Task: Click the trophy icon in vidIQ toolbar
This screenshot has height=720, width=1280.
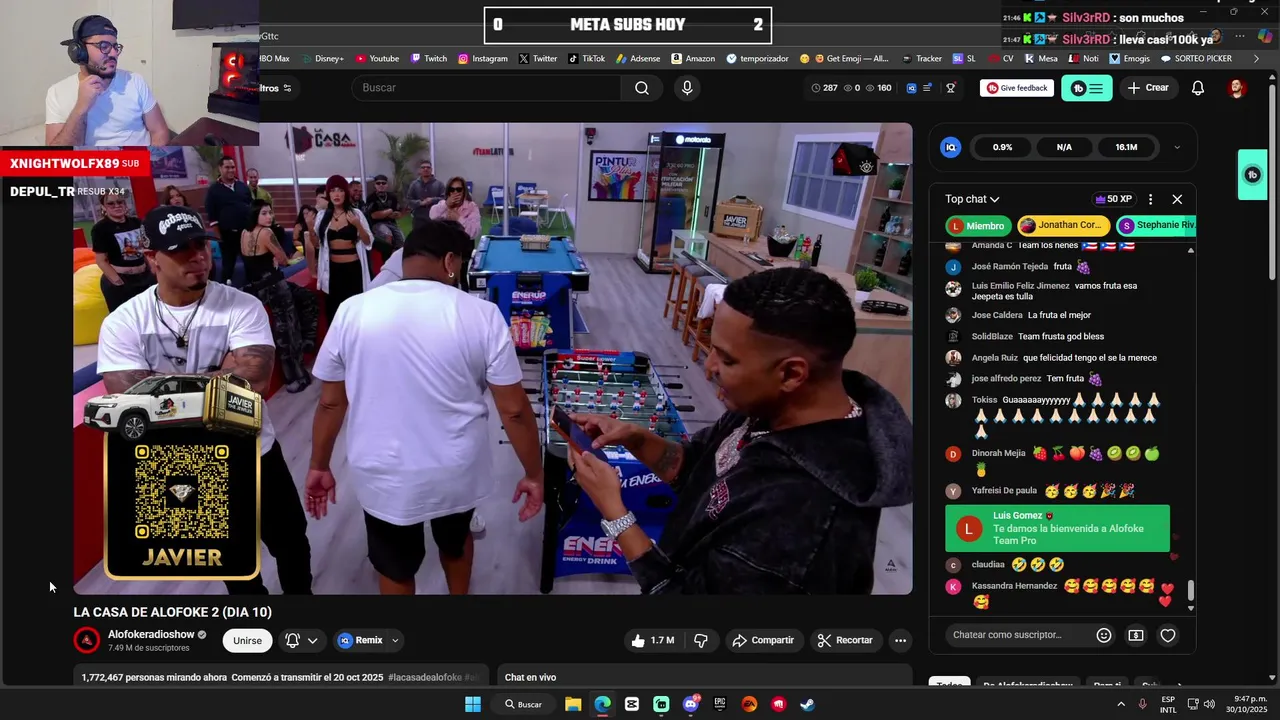Action: point(951,88)
